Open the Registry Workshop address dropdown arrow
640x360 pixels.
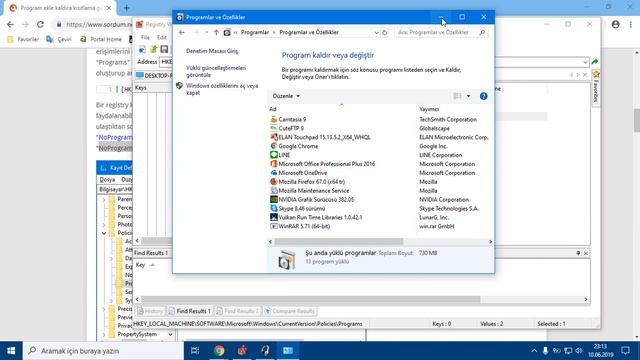[x=585, y=62]
